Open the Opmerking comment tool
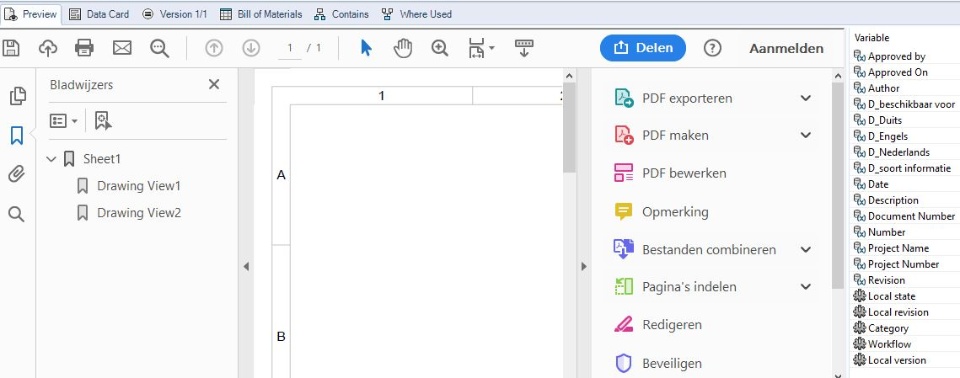Viewport: 960px width, 378px height. 675,212
